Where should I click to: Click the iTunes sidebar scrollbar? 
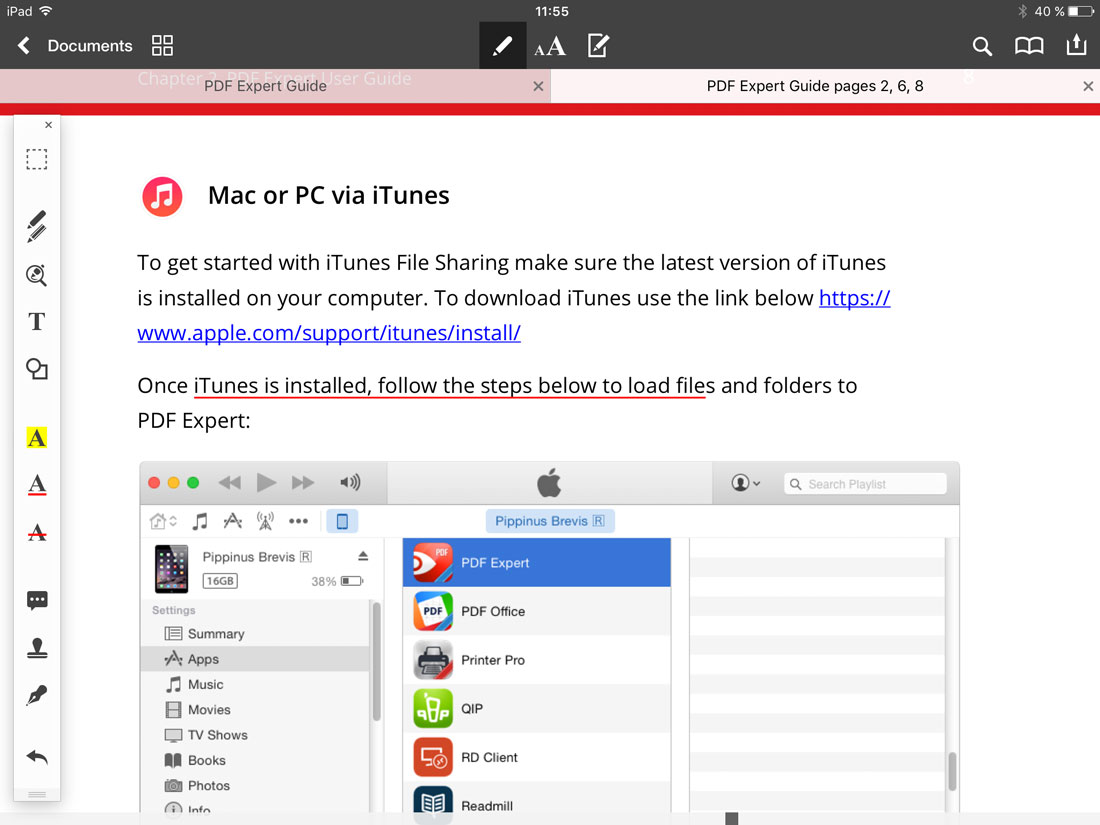377,662
